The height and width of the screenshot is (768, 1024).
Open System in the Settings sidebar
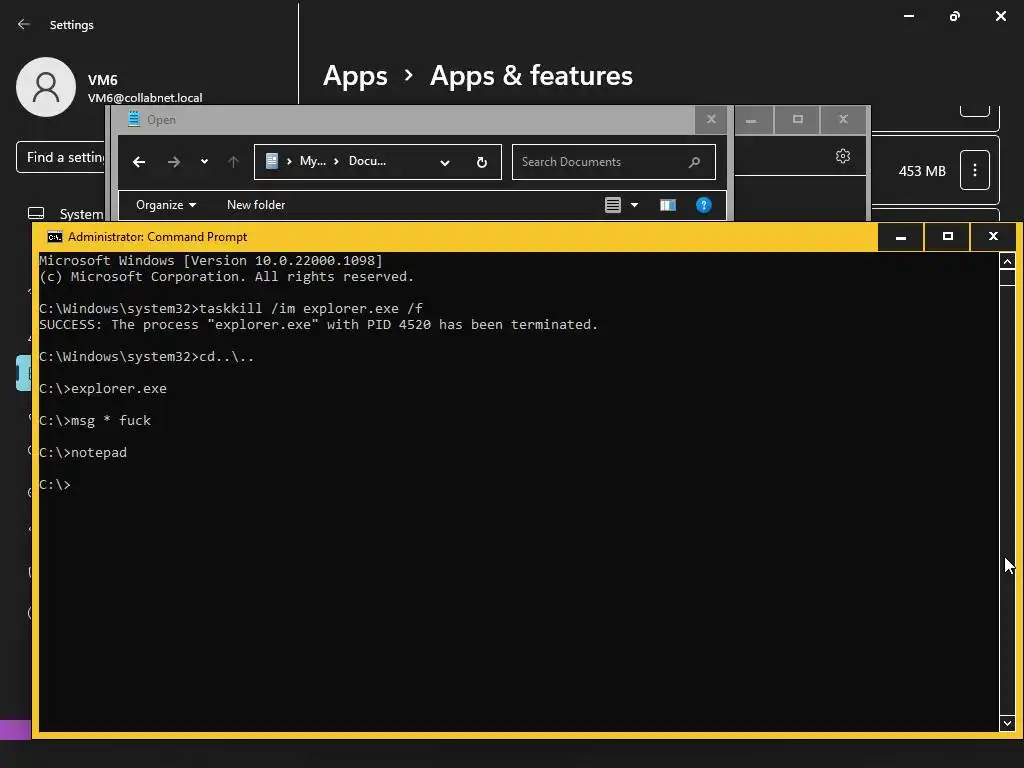[65, 214]
